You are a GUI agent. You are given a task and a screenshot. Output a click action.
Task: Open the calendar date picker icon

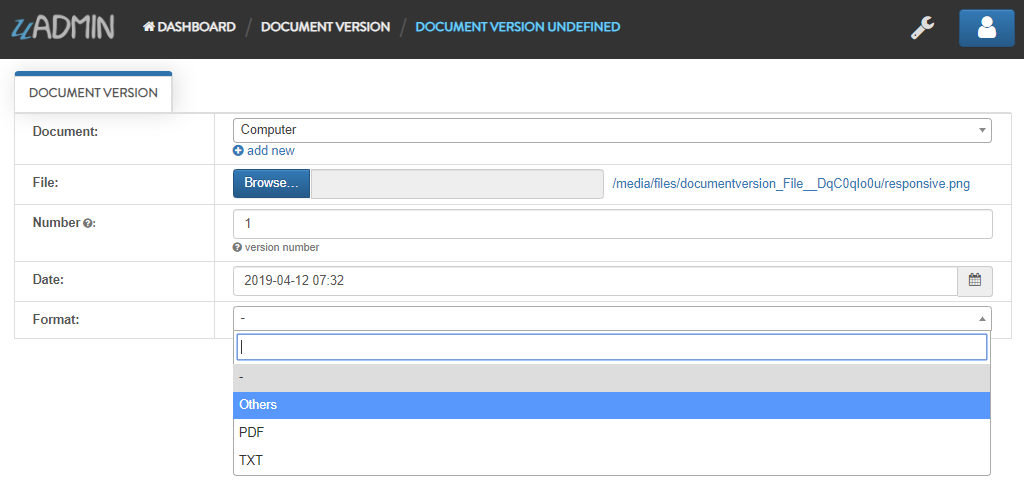click(x=974, y=281)
